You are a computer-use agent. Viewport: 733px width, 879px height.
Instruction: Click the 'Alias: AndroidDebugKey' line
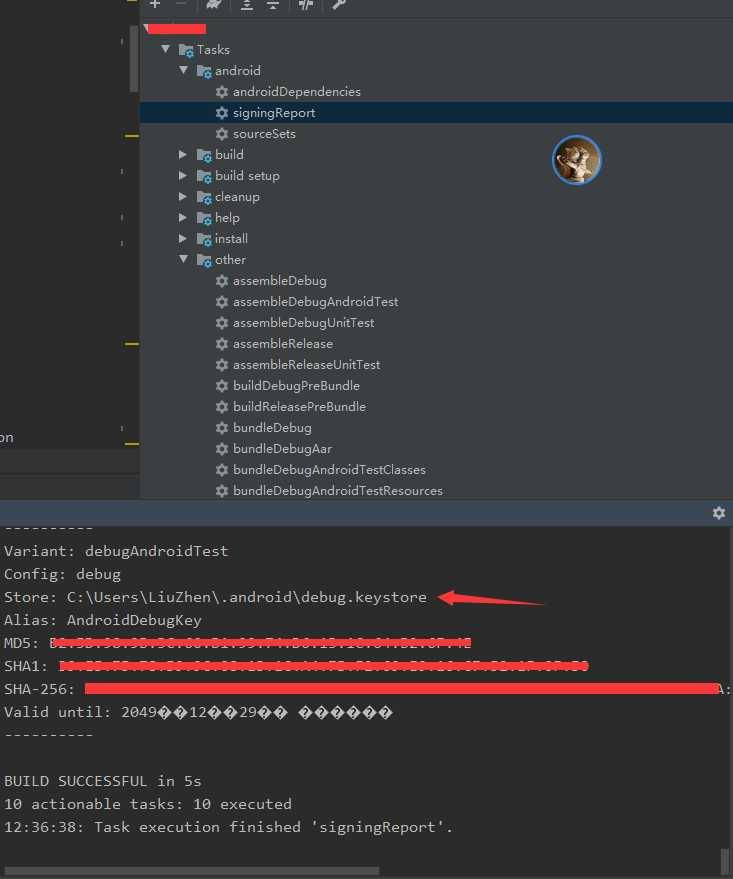[x=103, y=620]
